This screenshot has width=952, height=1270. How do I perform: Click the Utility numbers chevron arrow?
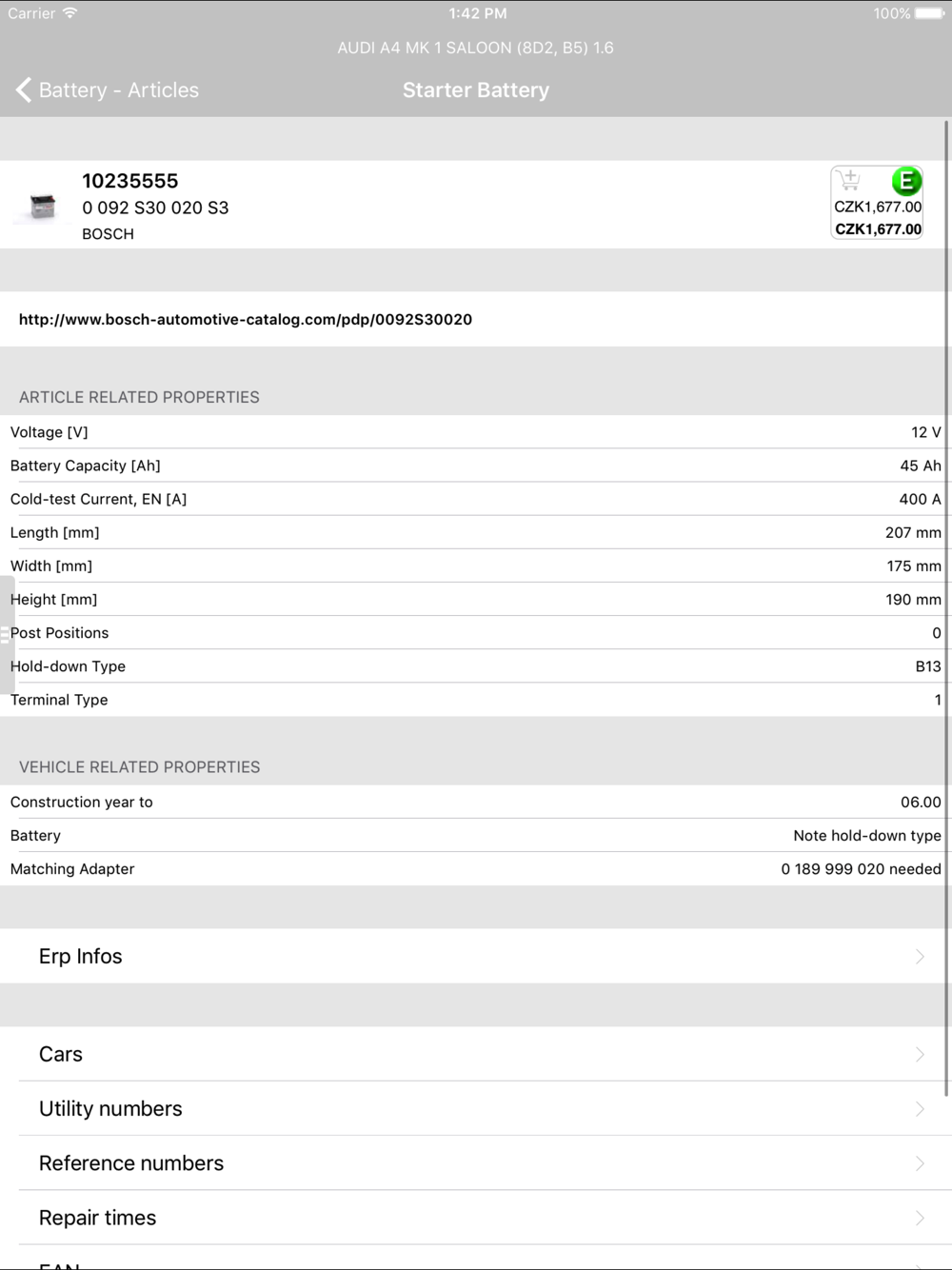coord(920,1108)
